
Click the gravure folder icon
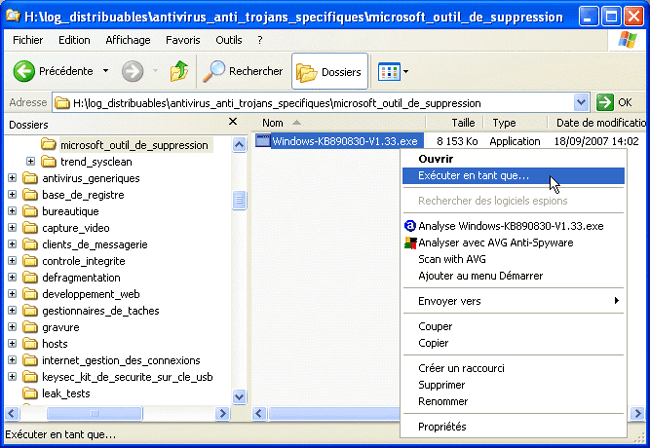(30, 327)
